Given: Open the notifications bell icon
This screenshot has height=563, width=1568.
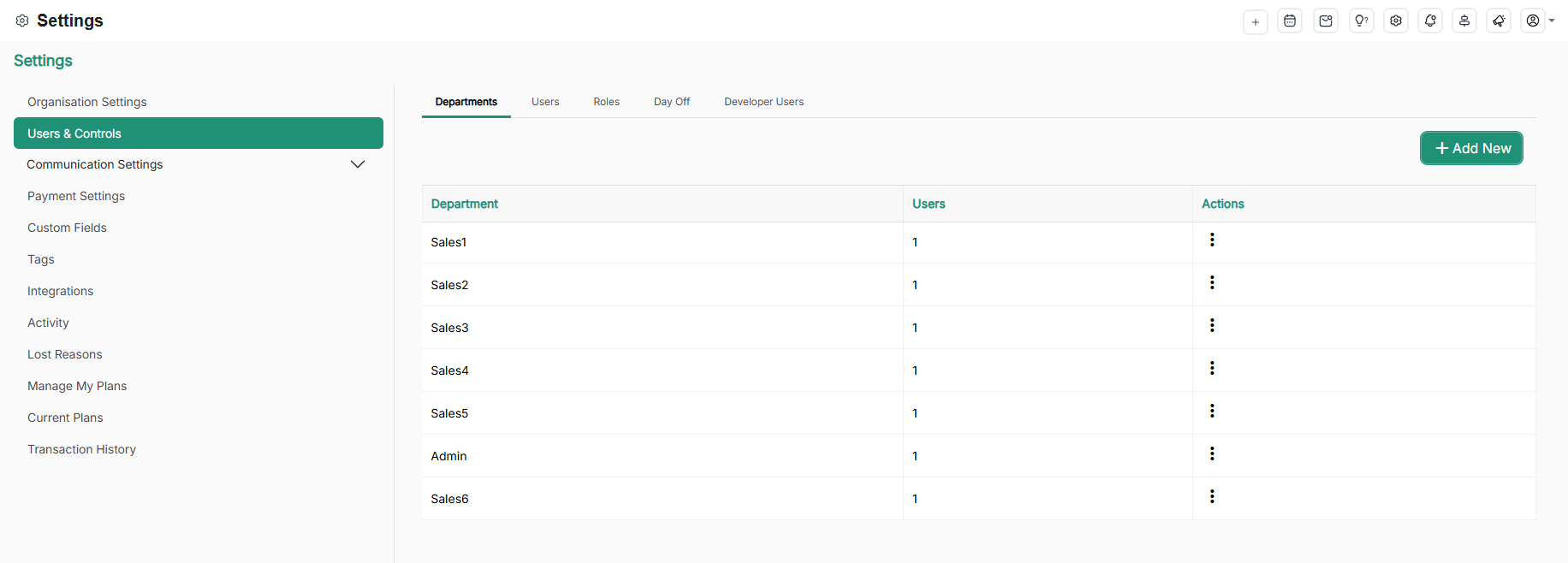Looking at the screenshot, I should (1430, 21).
